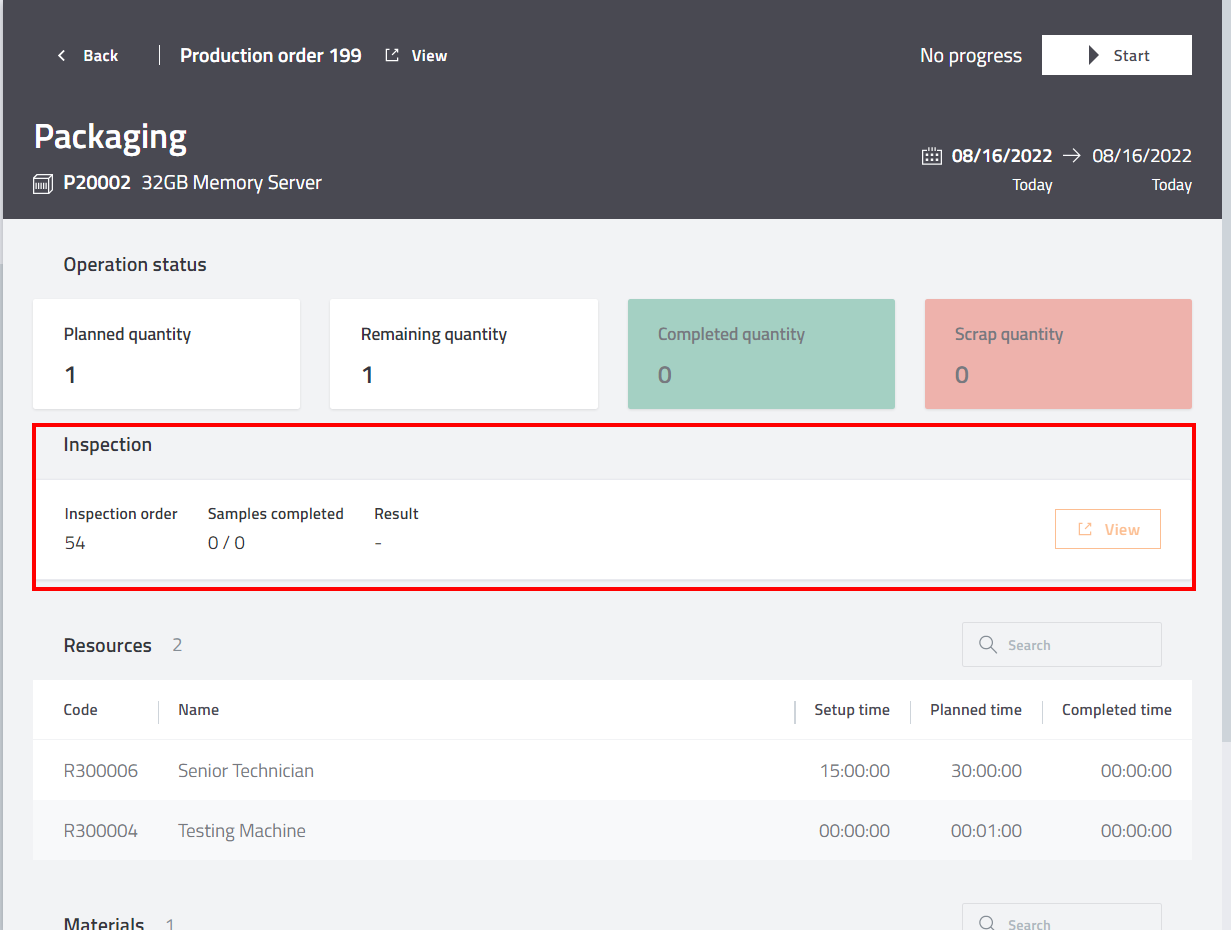The width and height of the screenshot is (1231, 930).
Task: Click the play triangle icon in Start
Action: point(1094,56)
